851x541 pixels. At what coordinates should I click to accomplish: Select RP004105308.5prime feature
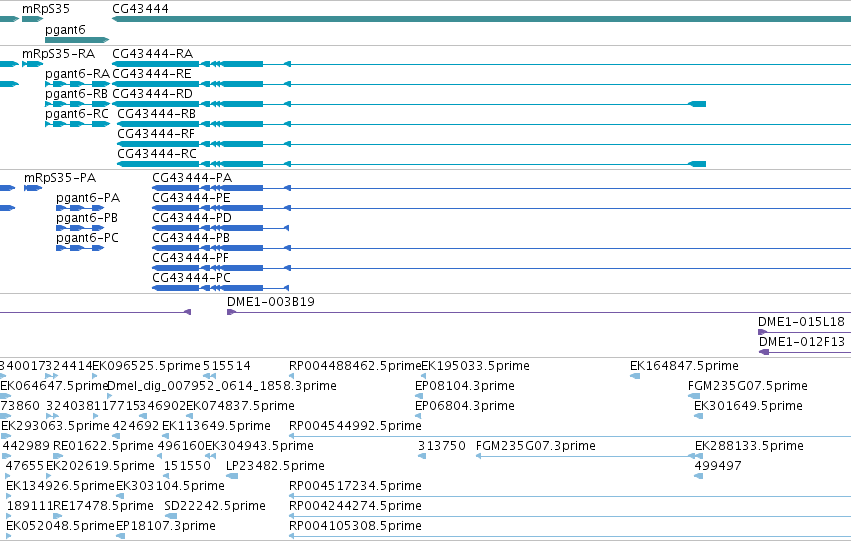(x=355, y=526)
